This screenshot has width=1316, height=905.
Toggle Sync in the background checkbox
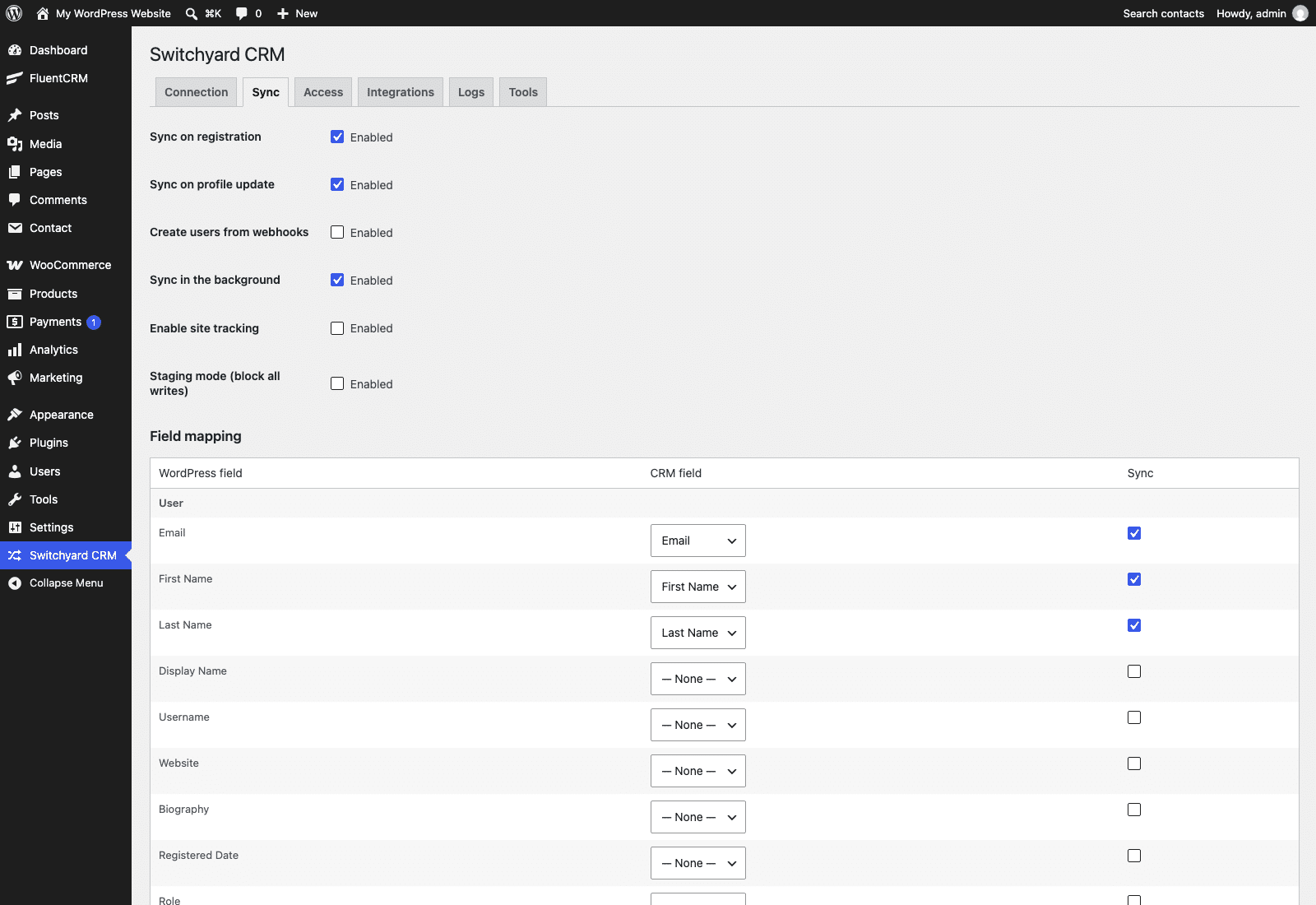pos(337,280)
